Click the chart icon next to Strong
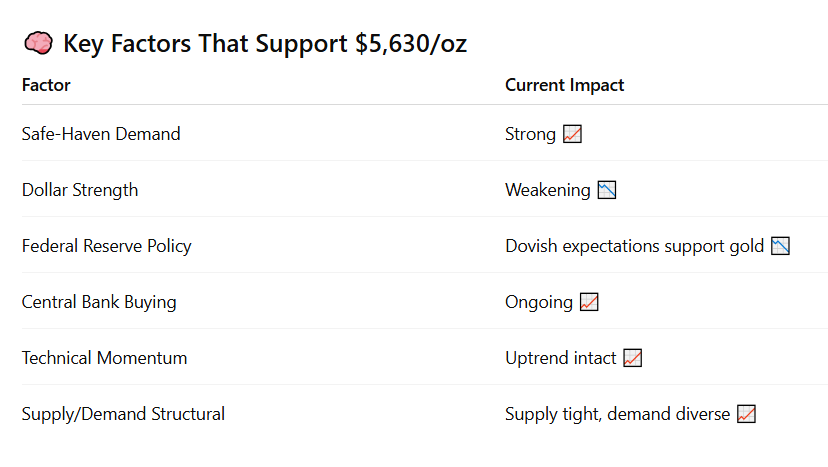Viewport: 828px width, 467px height. pyautogui.click(x=572, y=134)
